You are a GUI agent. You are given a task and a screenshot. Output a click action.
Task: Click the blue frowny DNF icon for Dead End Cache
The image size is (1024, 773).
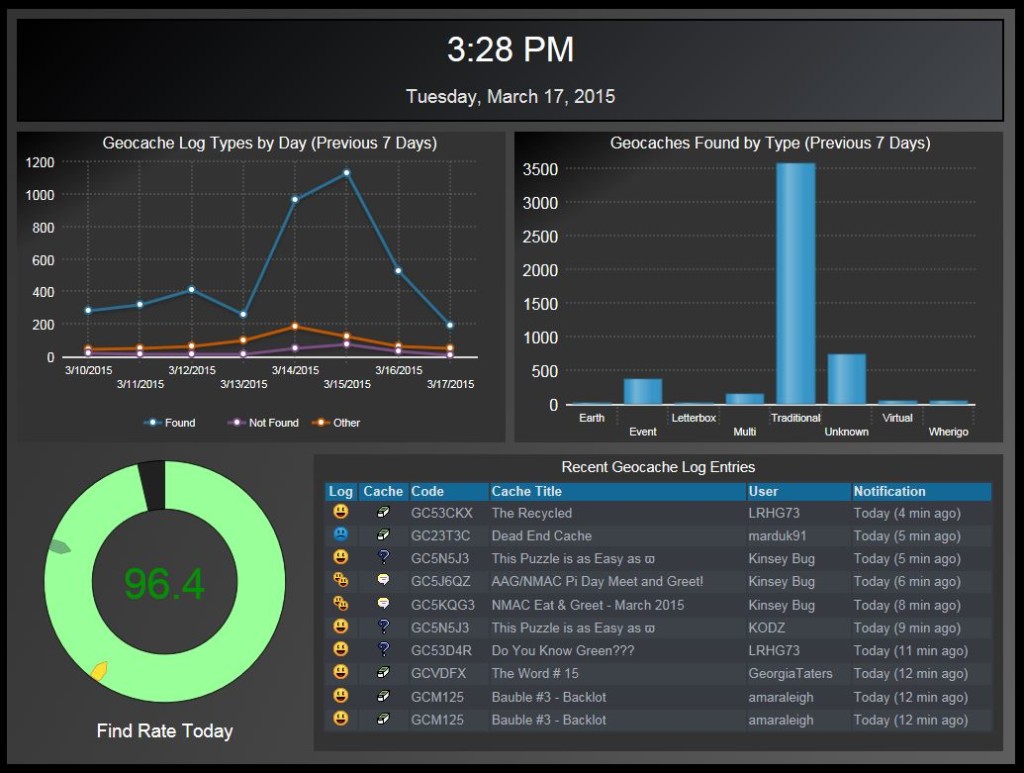[x=340, y=536]
